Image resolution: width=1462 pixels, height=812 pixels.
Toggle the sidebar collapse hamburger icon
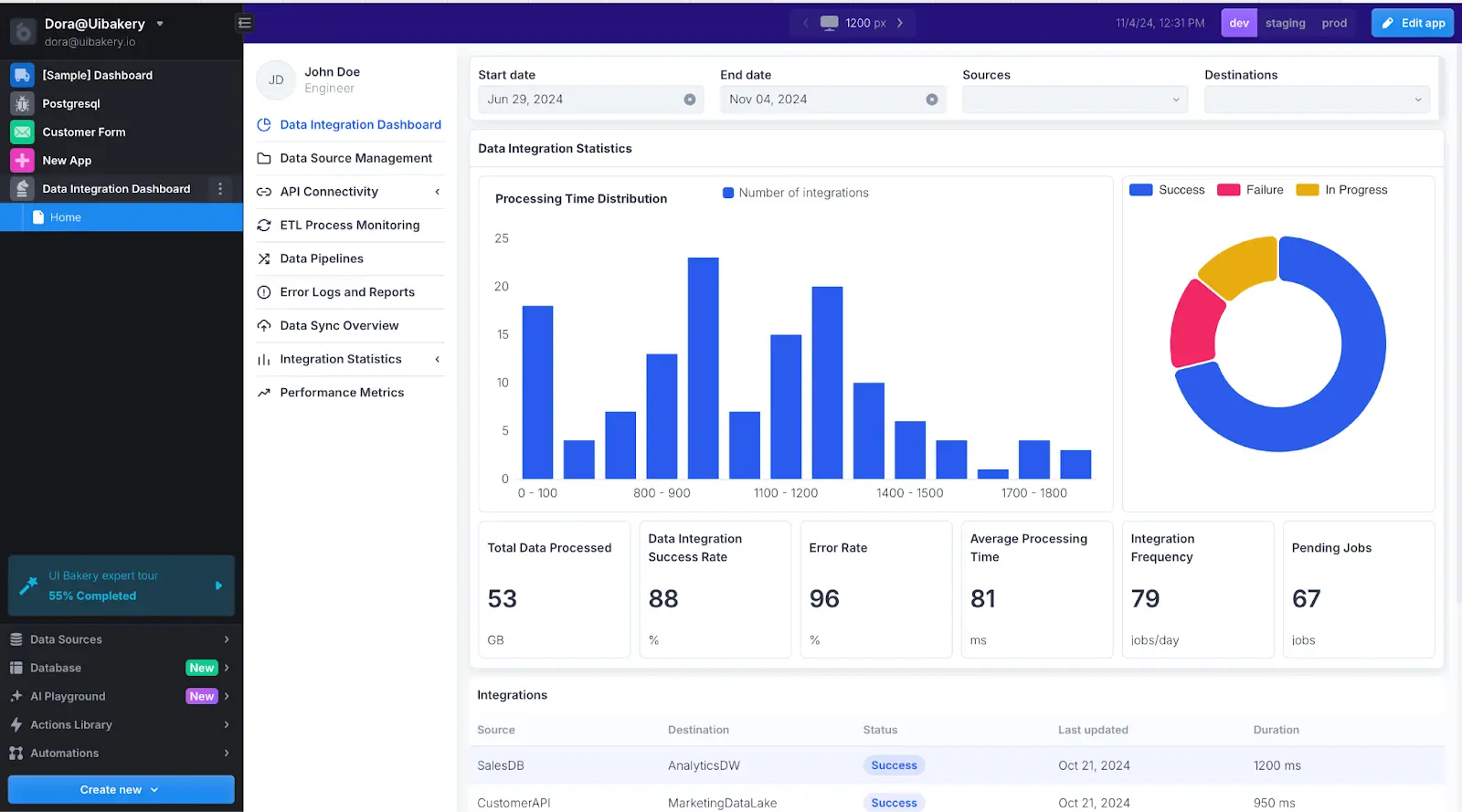[244, 23]
